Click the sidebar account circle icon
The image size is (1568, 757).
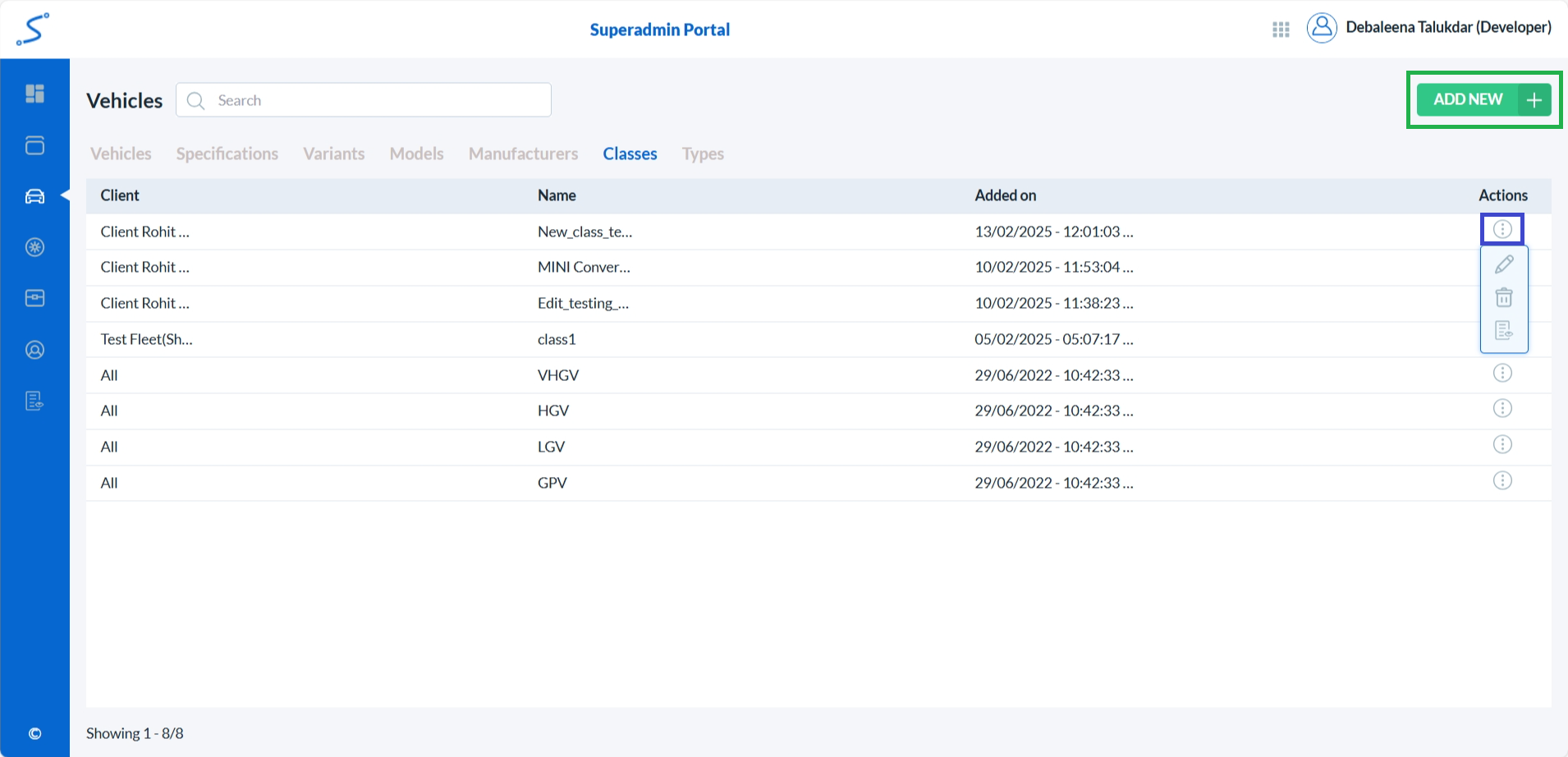click(x=34, y=350)
